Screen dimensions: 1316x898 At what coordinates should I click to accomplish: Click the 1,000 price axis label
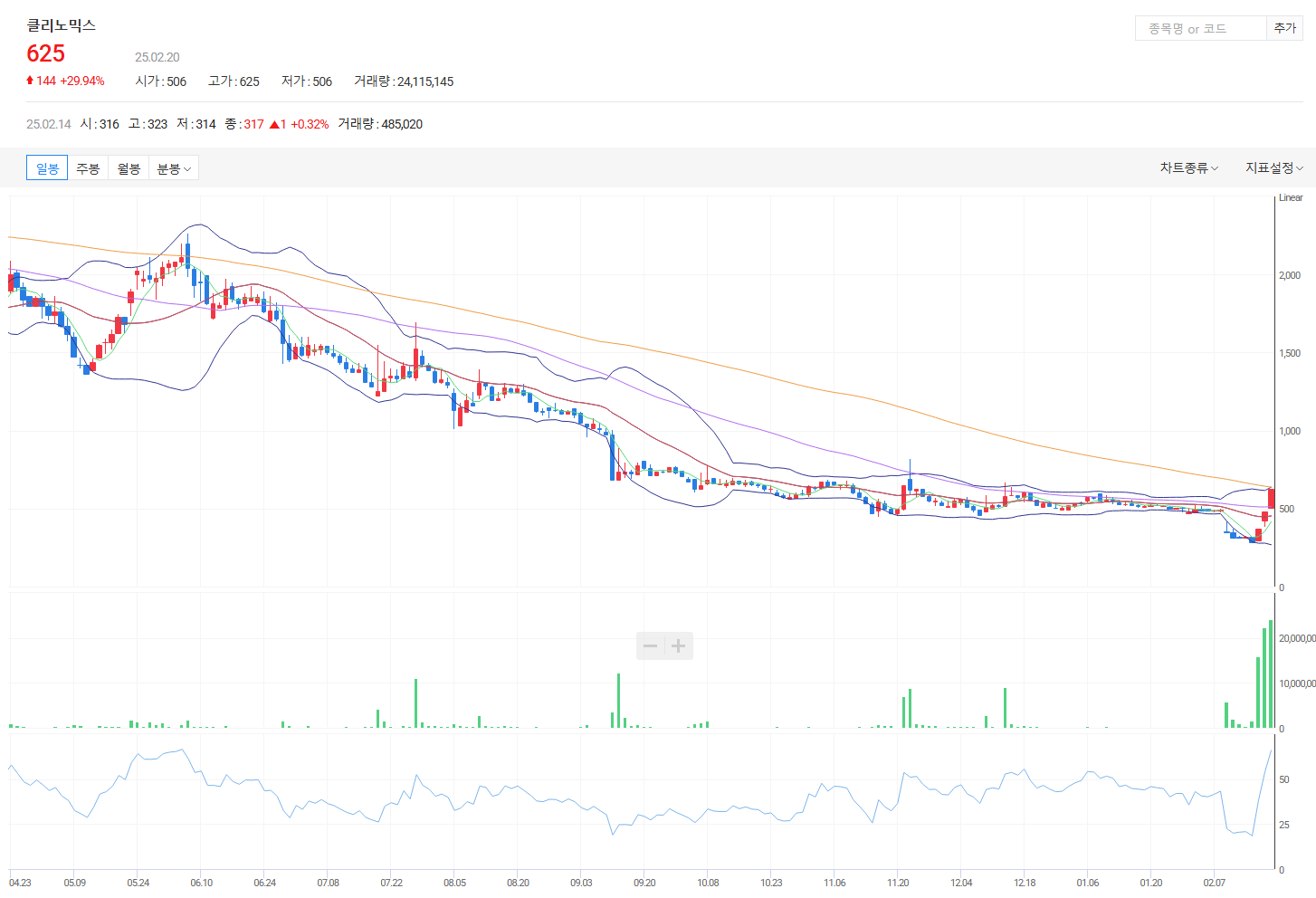[1290, 431]
